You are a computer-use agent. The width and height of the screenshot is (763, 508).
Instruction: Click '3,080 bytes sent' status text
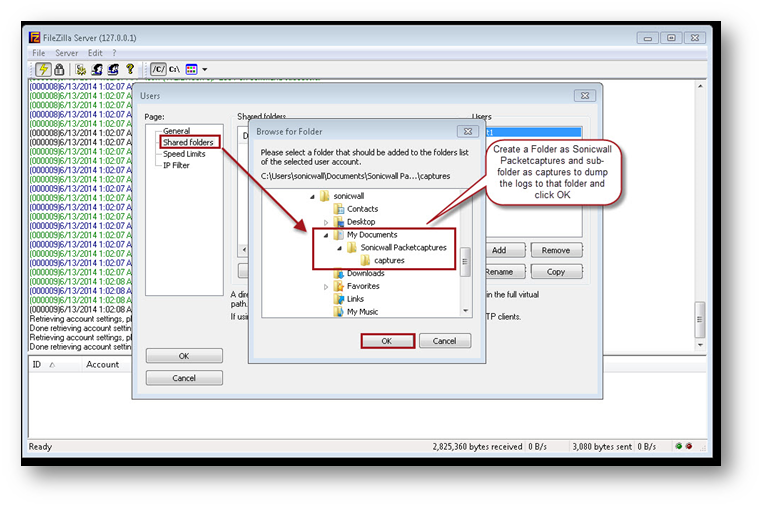coord(602,447)
